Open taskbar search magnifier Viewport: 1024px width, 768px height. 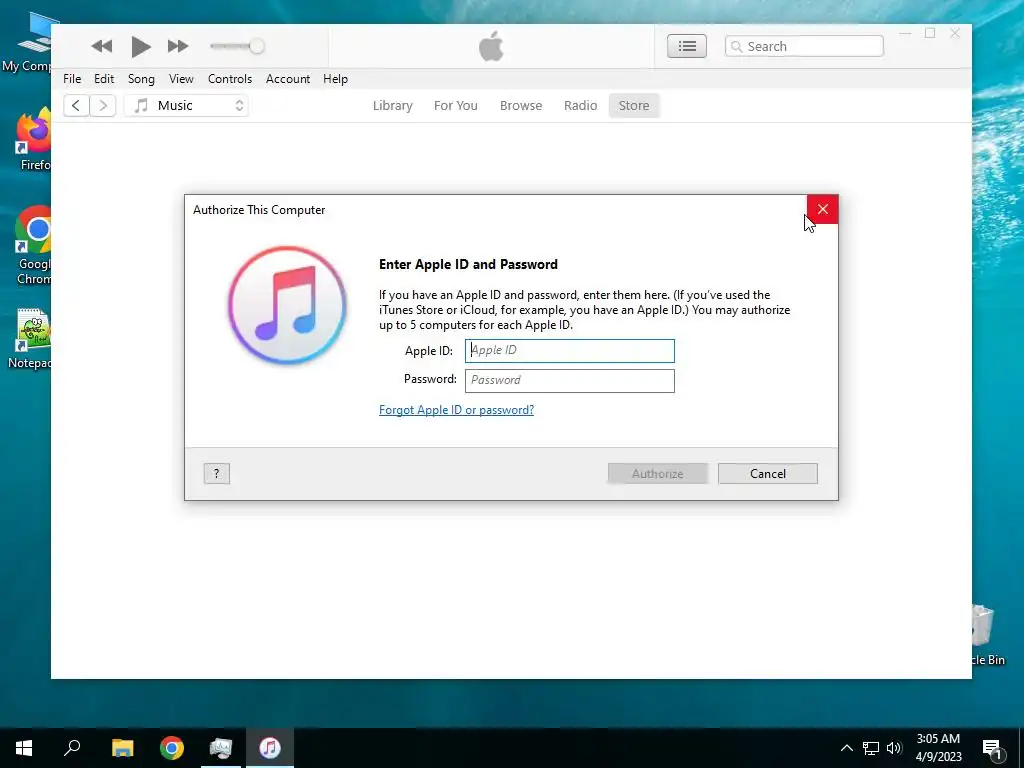point(72,748)
